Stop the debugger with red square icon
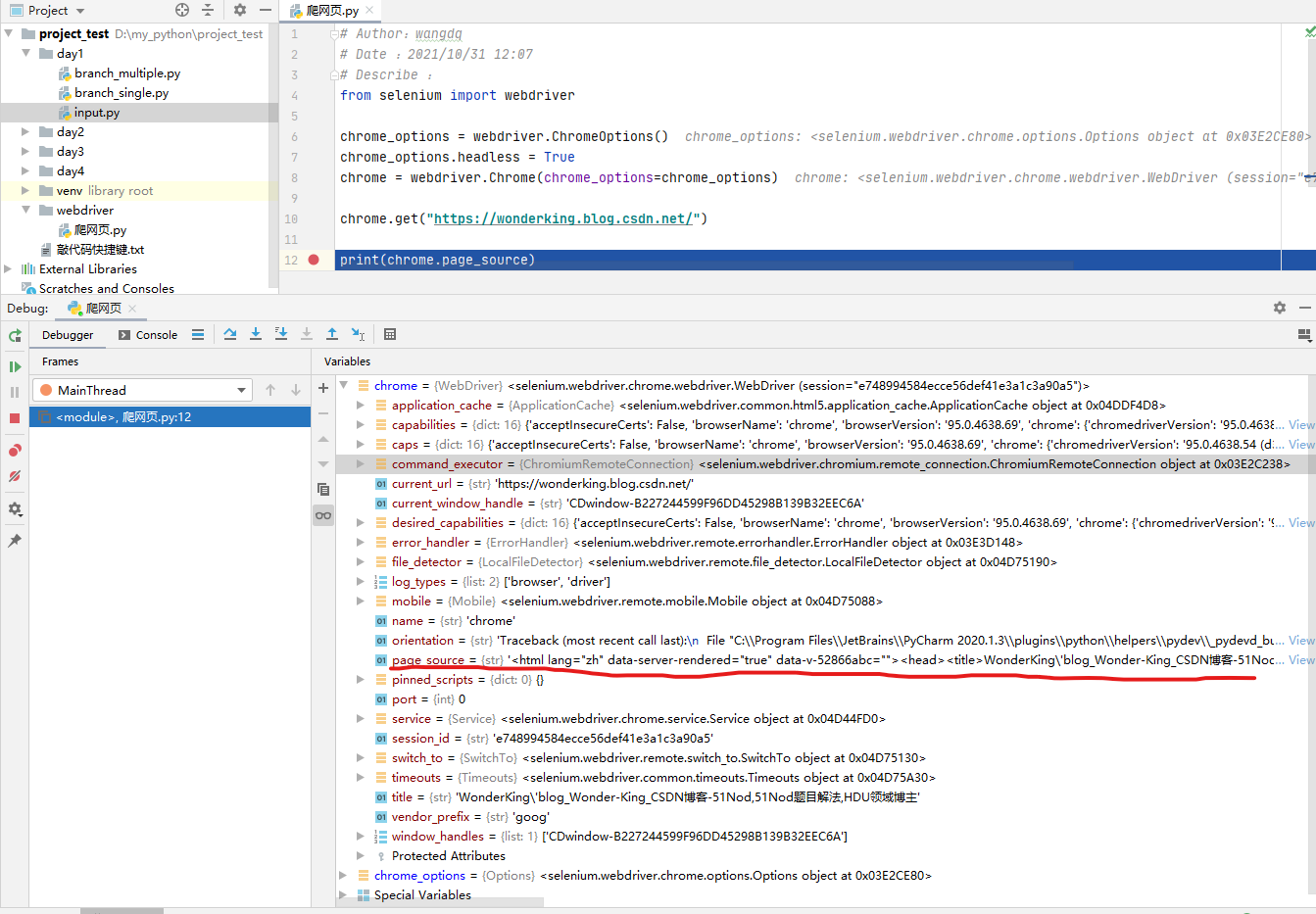1316x914 pixels. pos(14,416)
